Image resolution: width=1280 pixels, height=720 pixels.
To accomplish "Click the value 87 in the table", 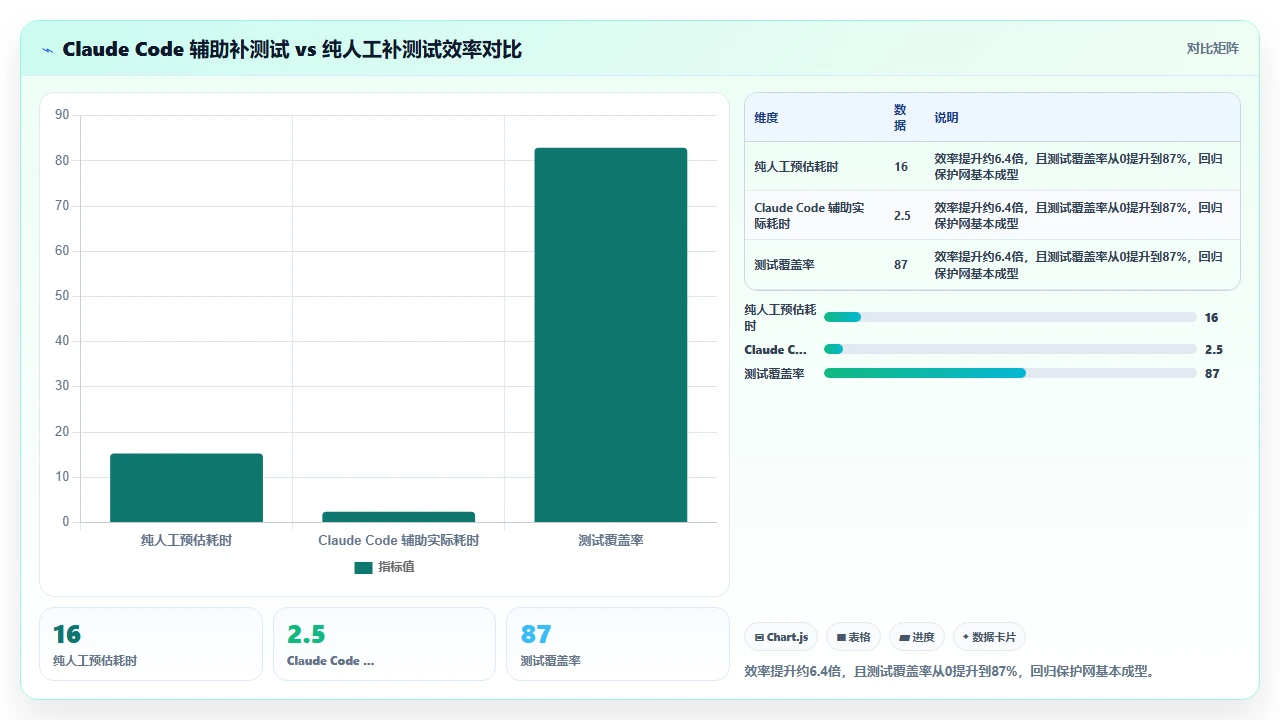I will pyautogui.click(x=901, y=265).
